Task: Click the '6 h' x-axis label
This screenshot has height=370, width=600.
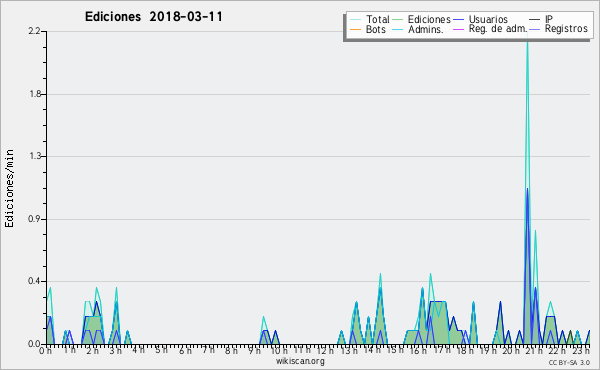Action: click(185, 350)
